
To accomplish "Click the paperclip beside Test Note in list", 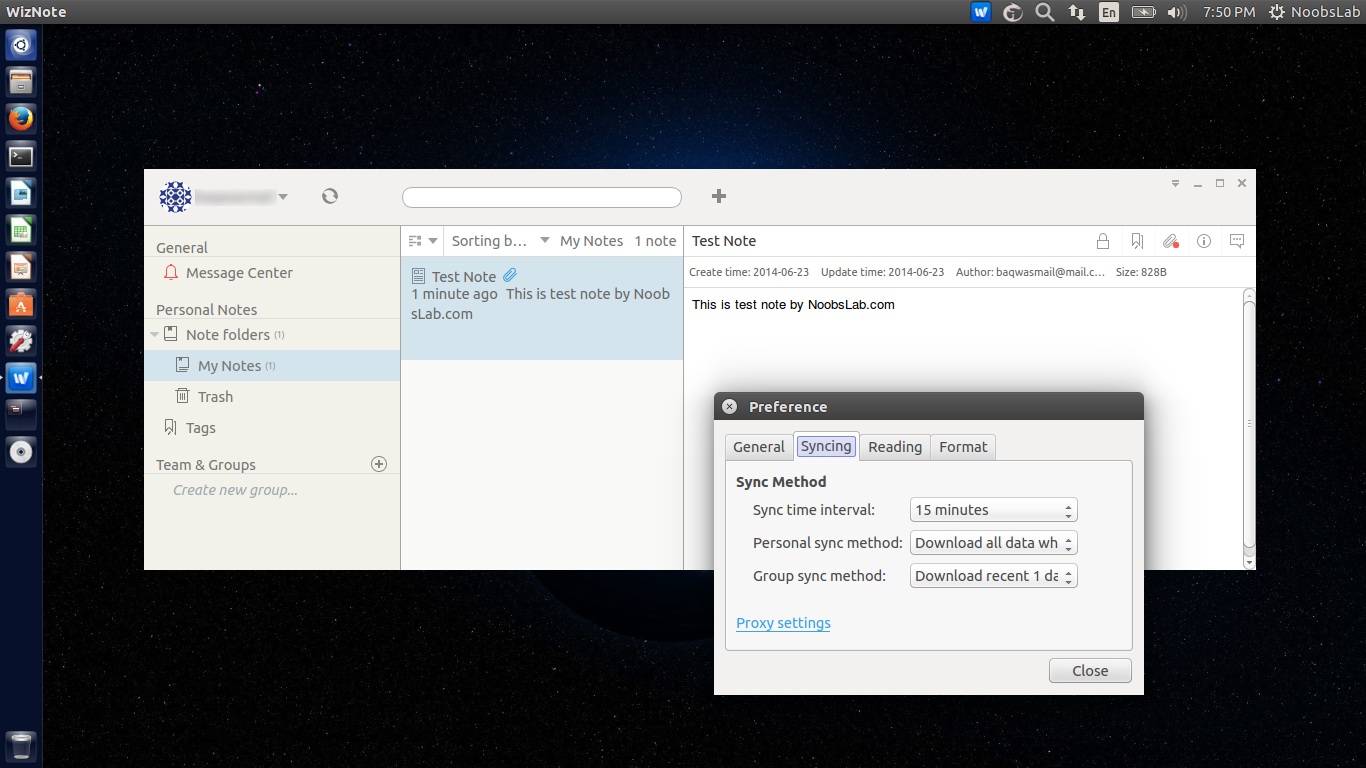I will (510, 275).
